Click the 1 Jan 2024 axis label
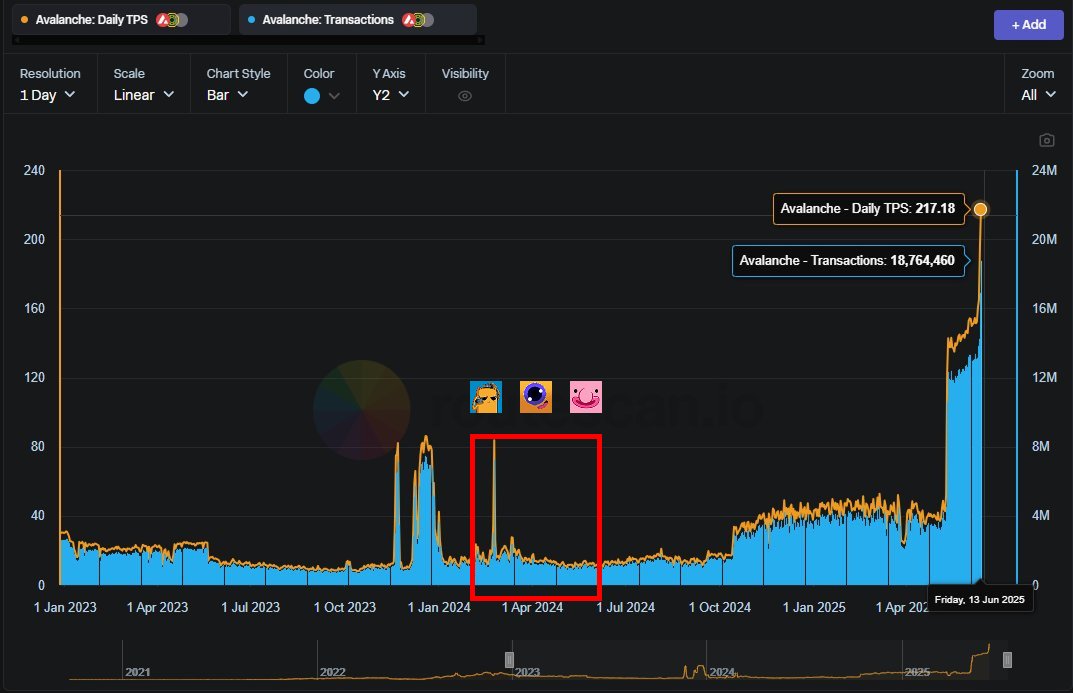This screenshot has width=1073, height=693. [439, 607]
